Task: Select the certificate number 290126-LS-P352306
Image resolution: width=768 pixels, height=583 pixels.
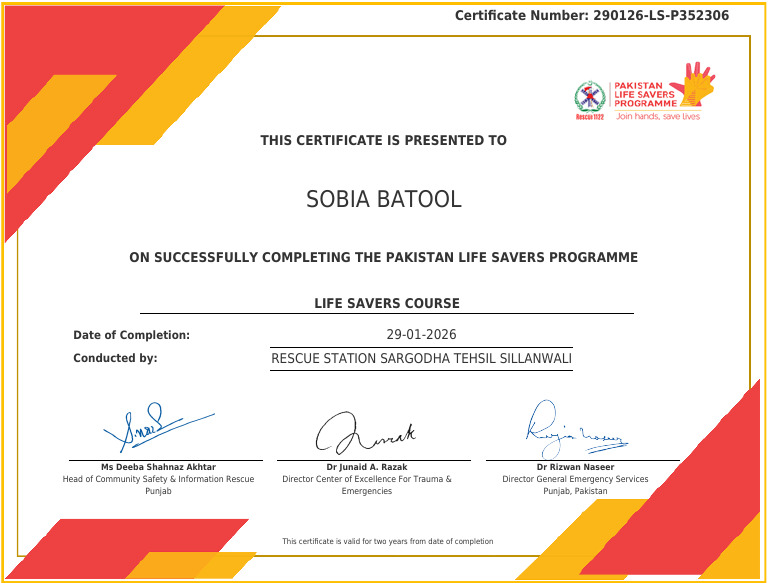Action: point(661,16)
